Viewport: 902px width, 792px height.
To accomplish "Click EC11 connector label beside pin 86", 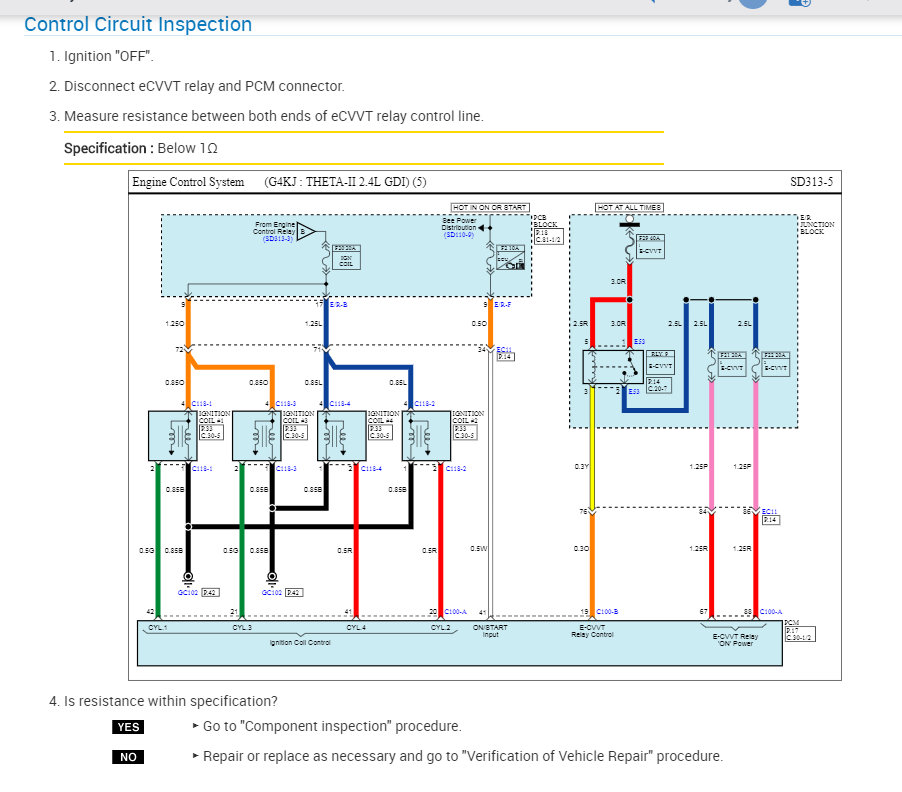I will [769, 511].
